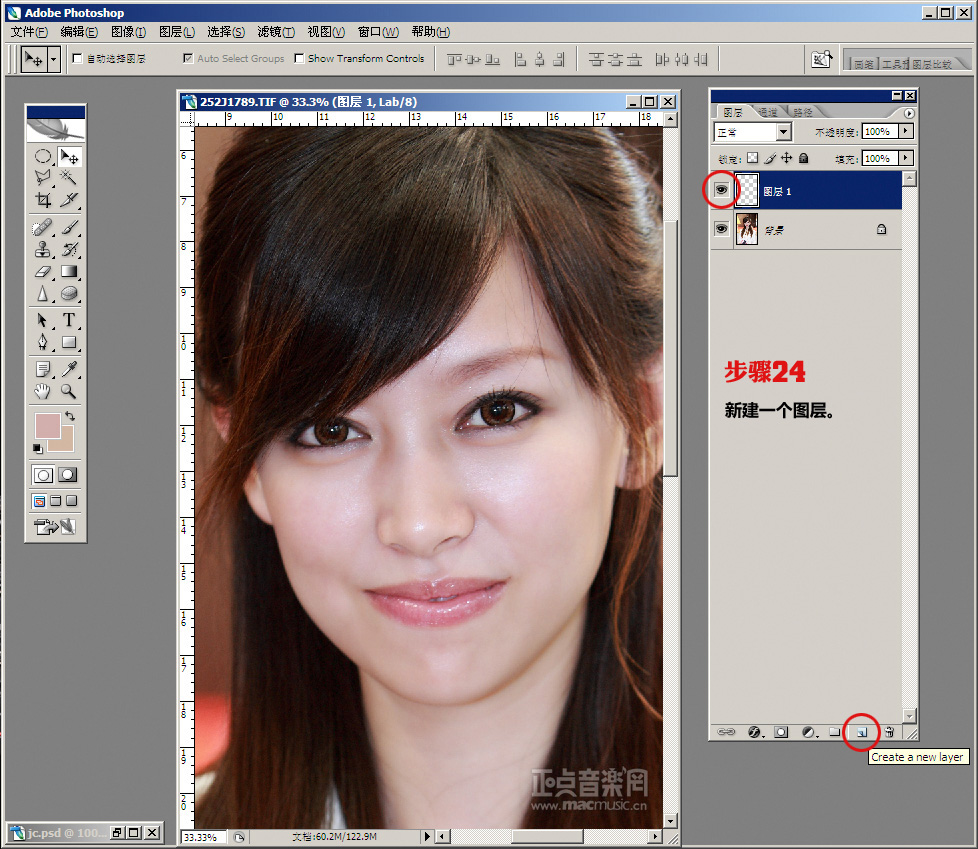
Task: Select the Horizontal Type tool
Action: click(x=69, y=320)
